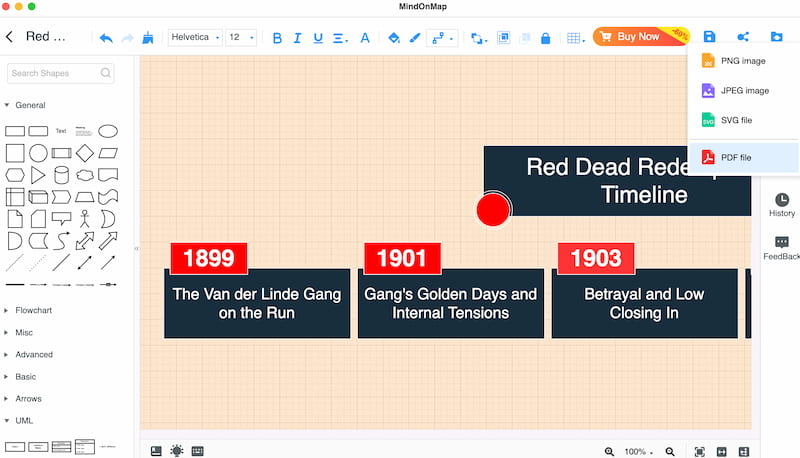Choose SVG file export option
Image resolution: width=800 pixels, height=458 pixels.
point(743,120)
